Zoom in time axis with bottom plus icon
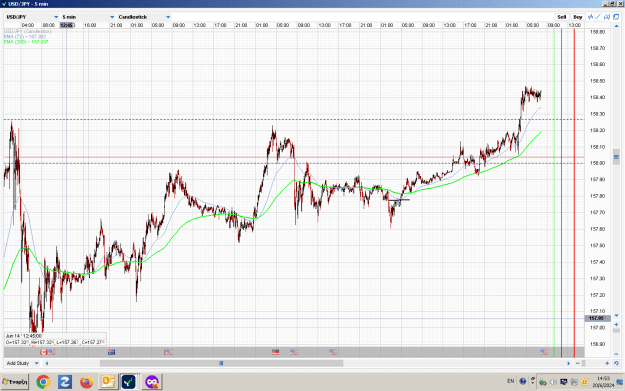 (607, 363)
